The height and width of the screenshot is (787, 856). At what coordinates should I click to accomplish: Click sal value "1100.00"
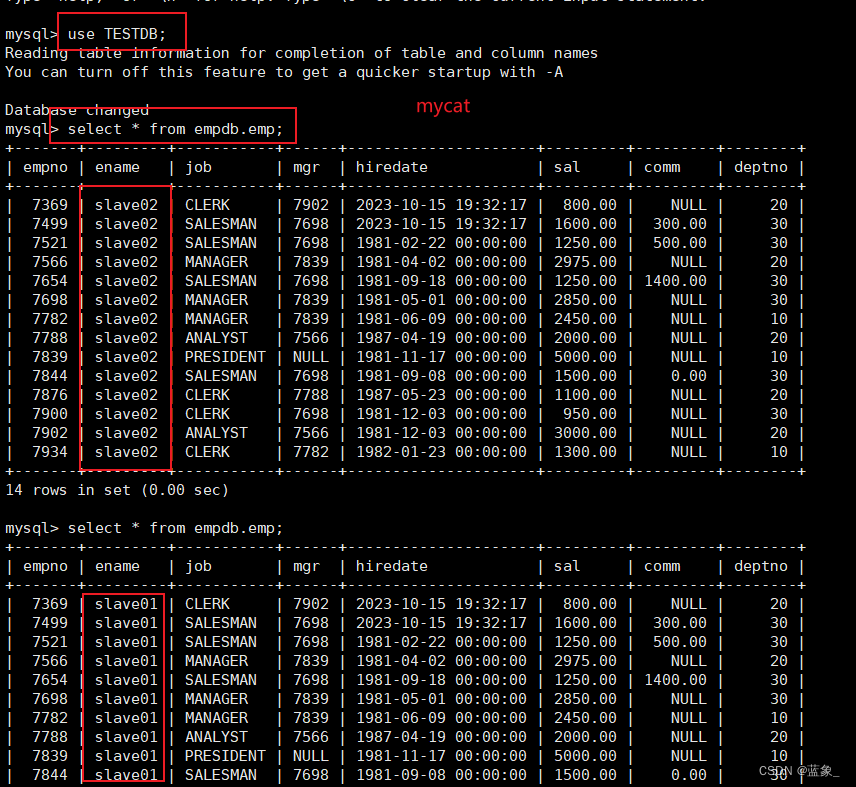click(x=585, y=395)
